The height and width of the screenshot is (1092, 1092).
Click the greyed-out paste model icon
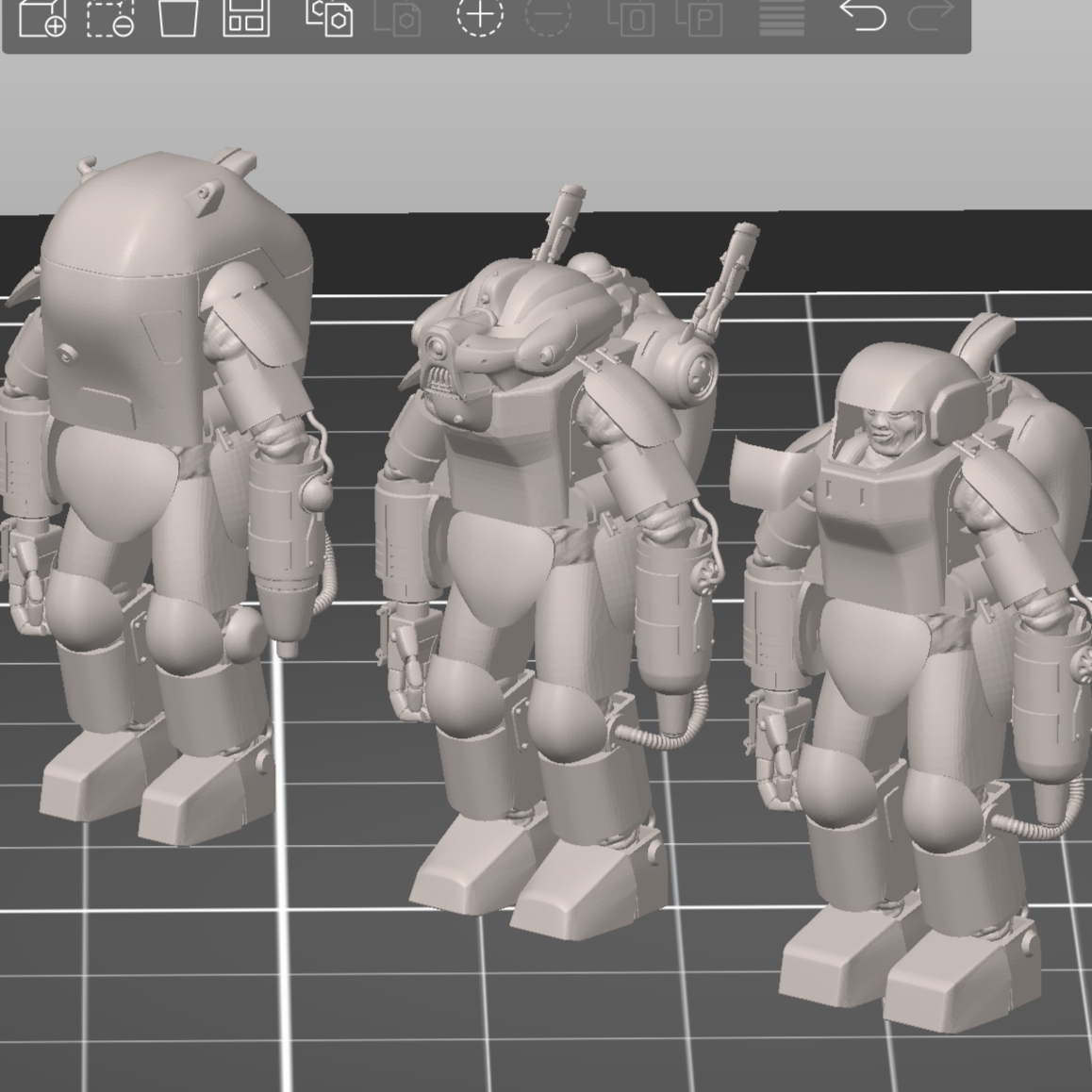click(397, 17)
